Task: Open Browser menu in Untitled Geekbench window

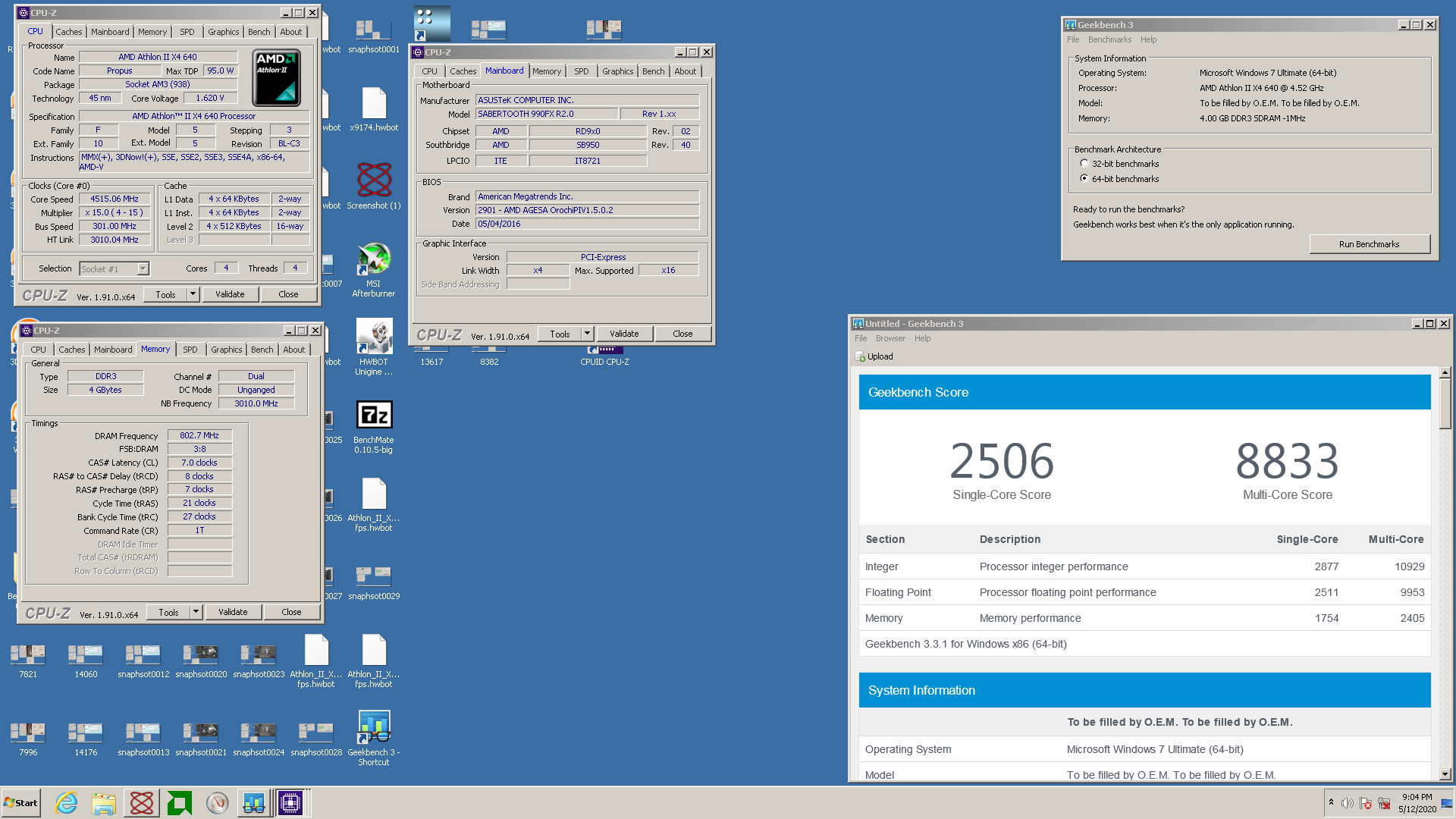Action: [x=890, y=338]
